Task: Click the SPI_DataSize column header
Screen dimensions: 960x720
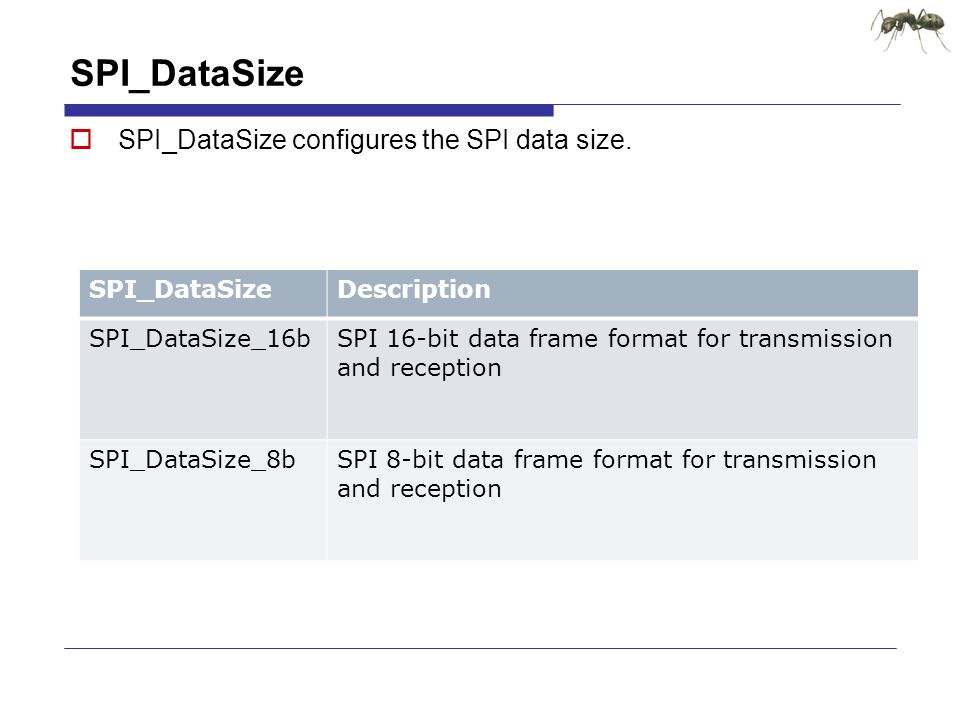Action: [203, 293]
